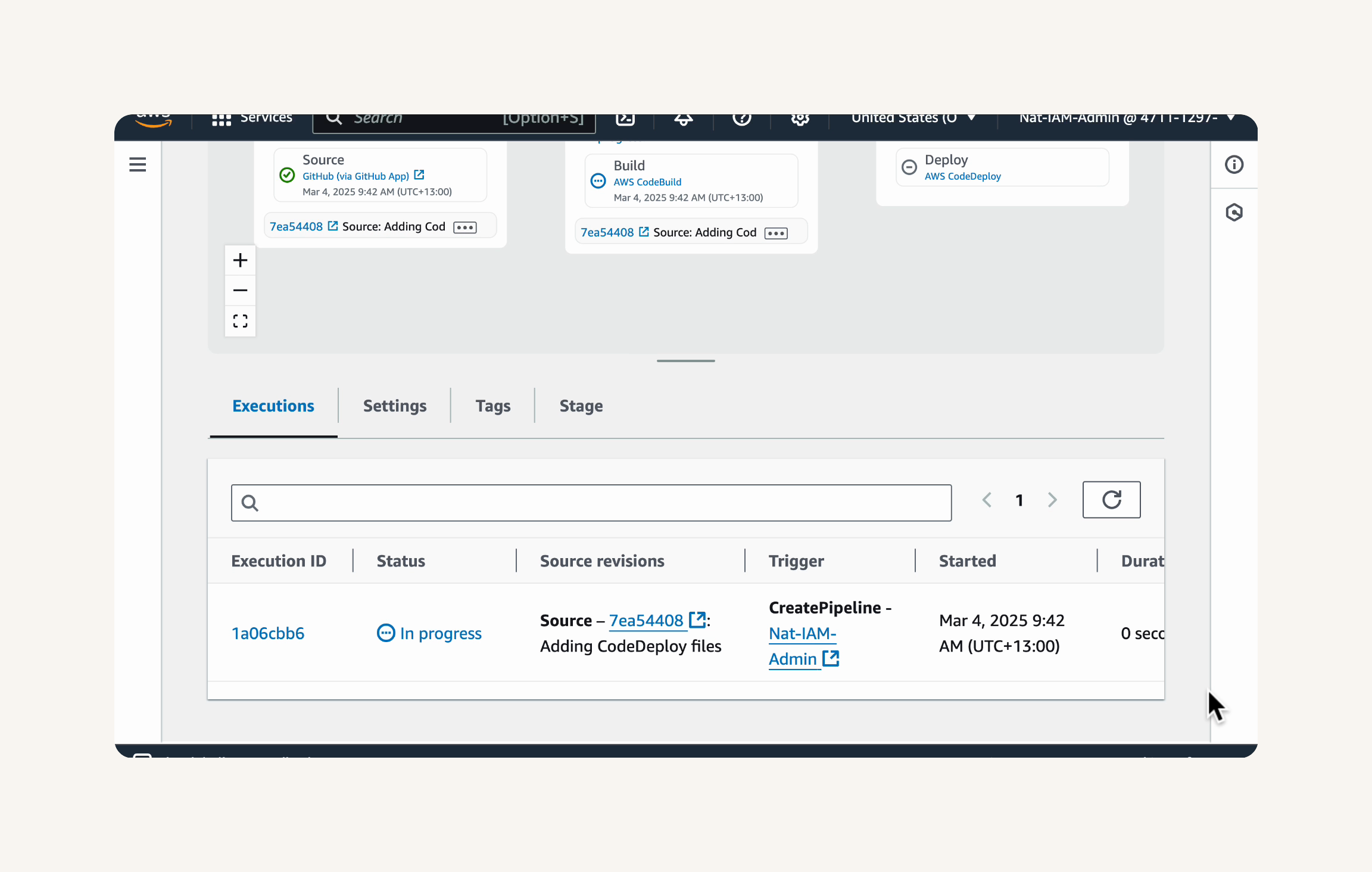Open the info panel icon
Screen dimensions: 1372x872
1234,164
